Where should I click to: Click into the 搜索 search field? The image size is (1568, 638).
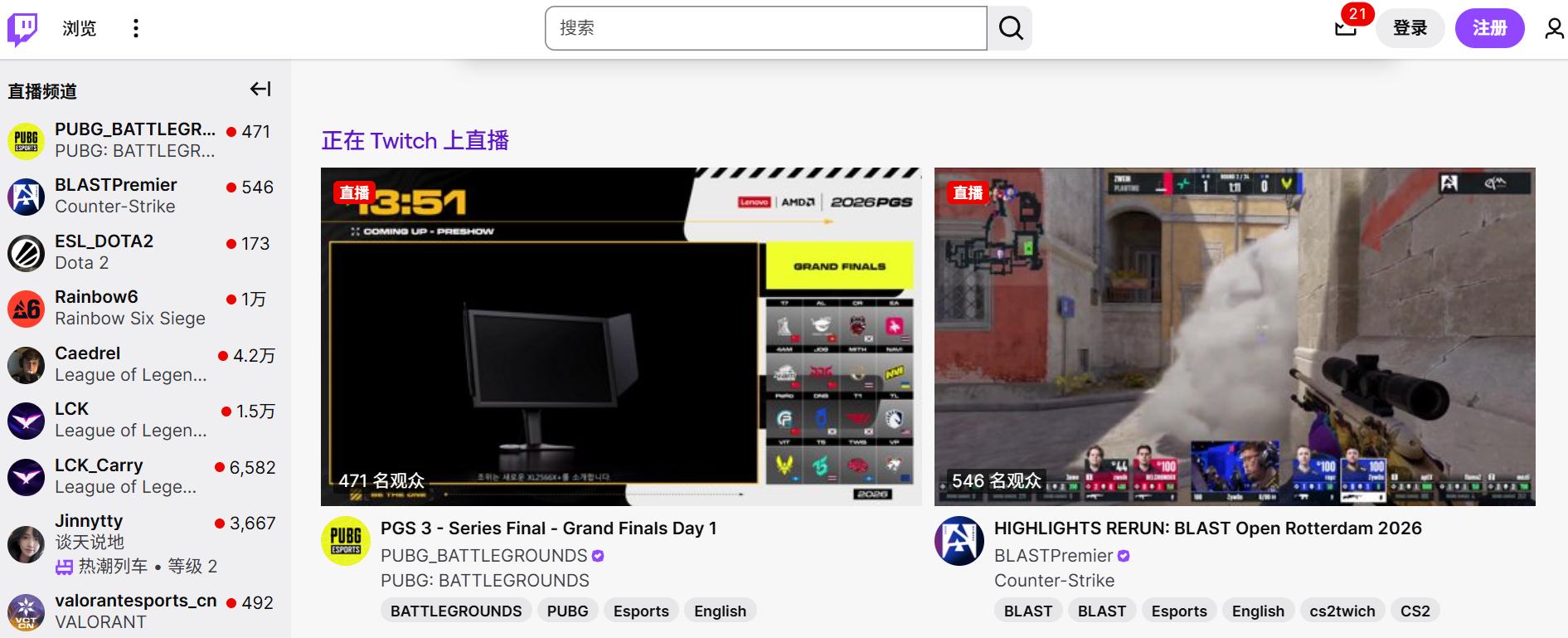(765, 28)
